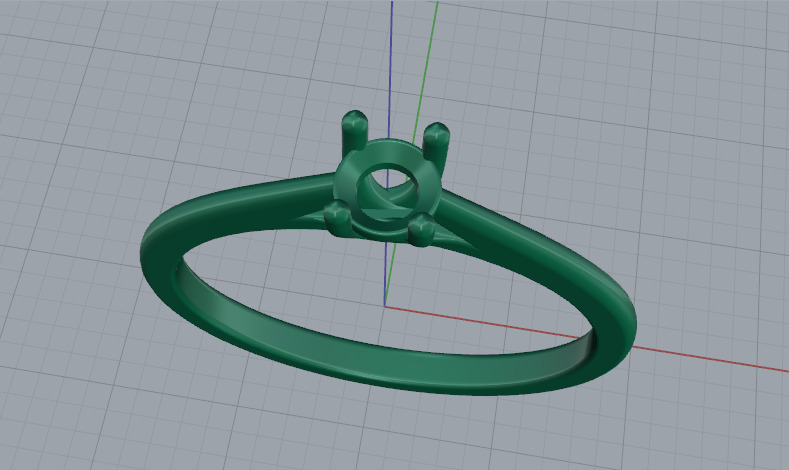Click the tallest rear-left prong of the setting

click(x=355, y=131)
